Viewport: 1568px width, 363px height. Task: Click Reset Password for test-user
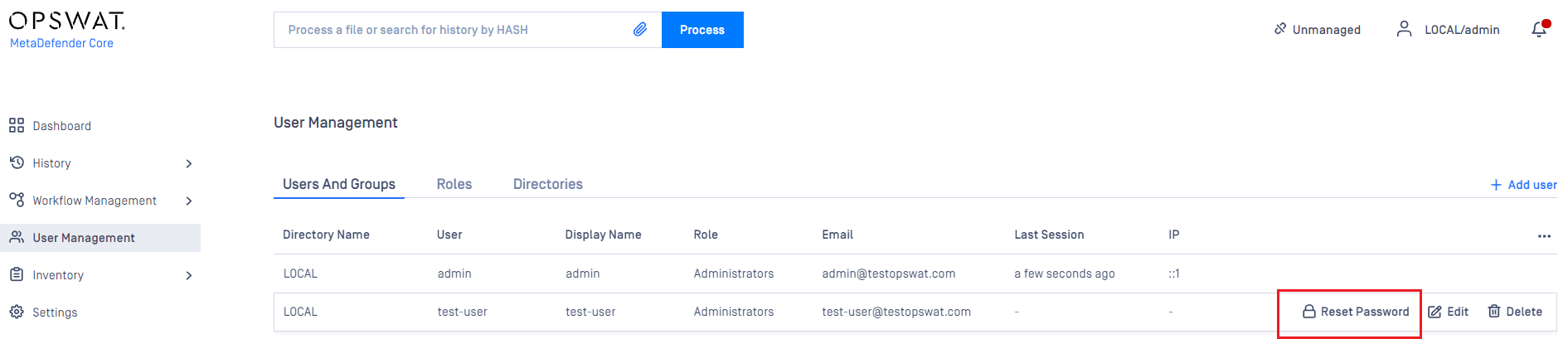click(x=1356, y=312)
